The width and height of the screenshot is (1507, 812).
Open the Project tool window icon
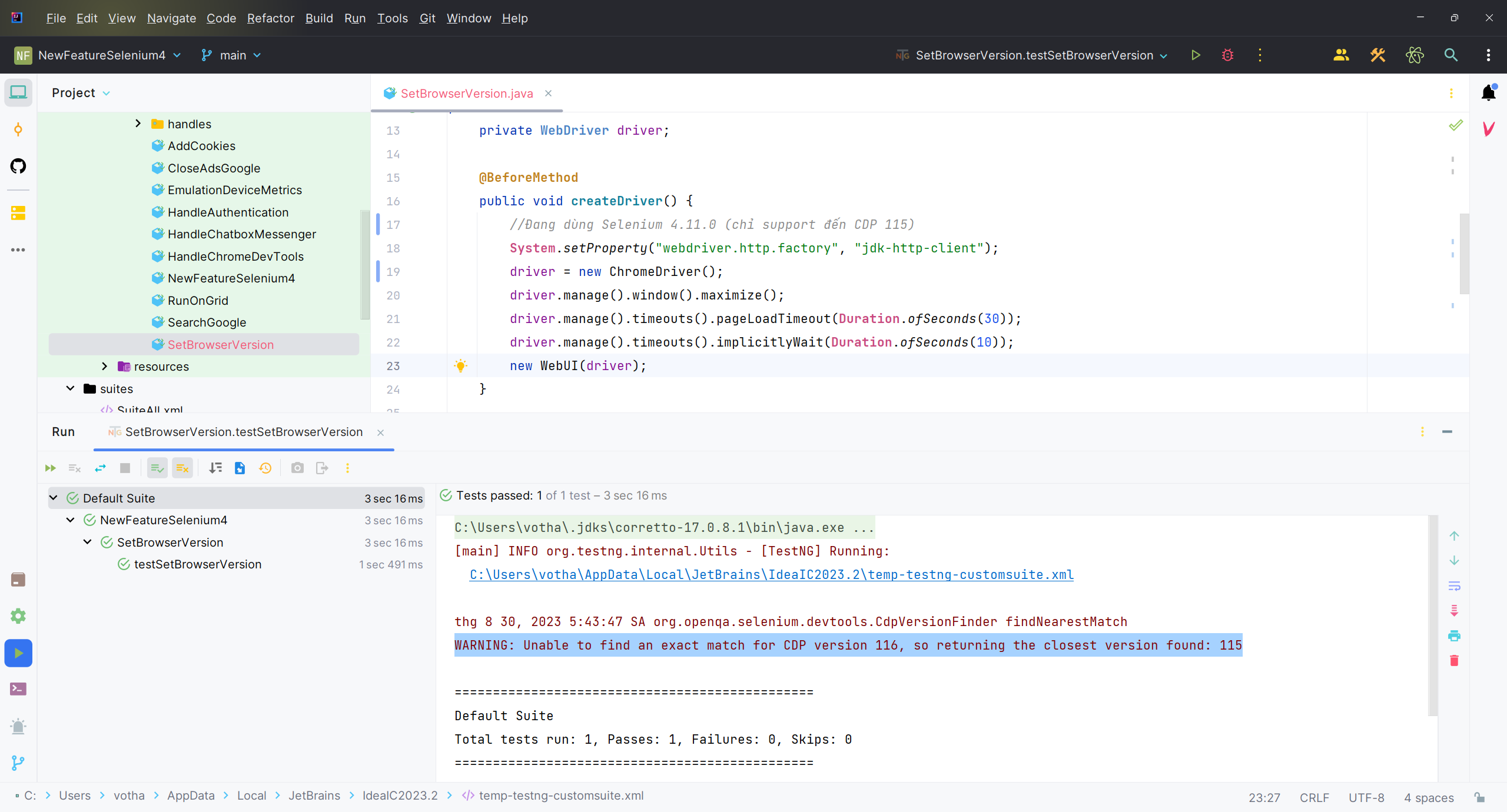pos(18,93)
